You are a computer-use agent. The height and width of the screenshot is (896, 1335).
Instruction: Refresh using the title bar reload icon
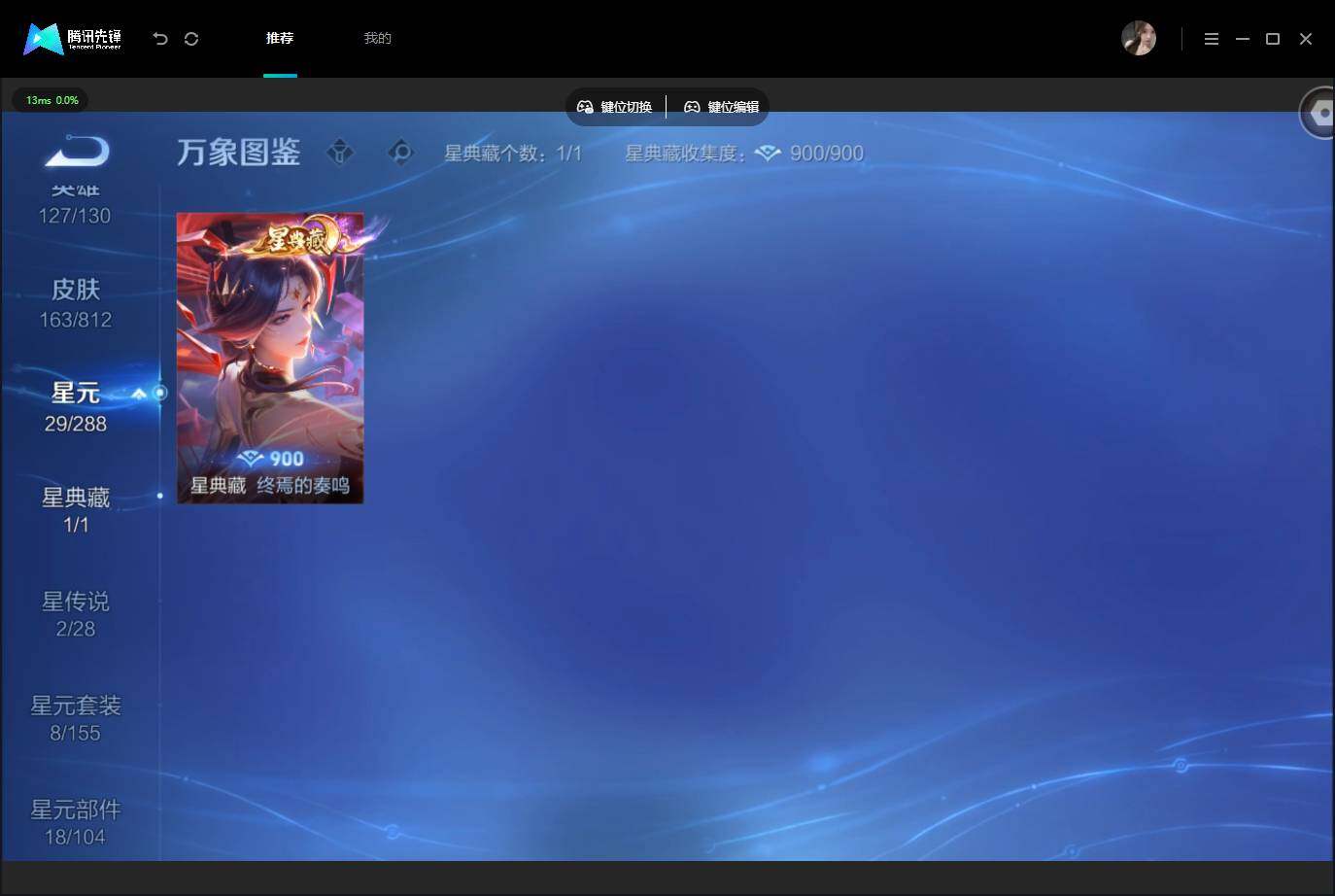(191, 39)
